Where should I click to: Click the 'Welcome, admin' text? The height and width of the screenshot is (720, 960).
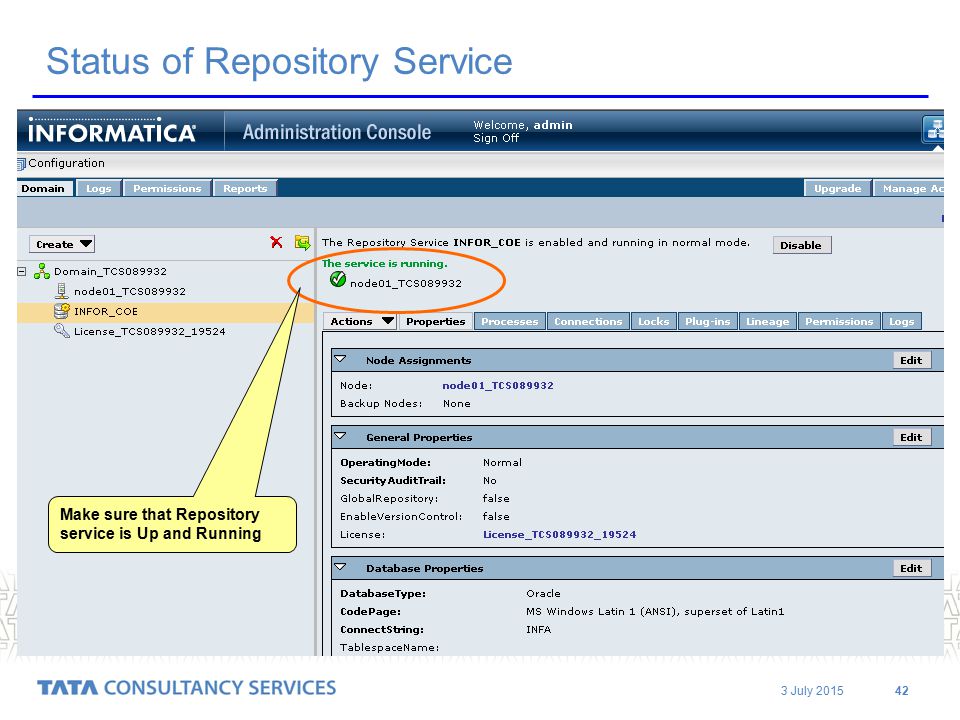point(523,125)
